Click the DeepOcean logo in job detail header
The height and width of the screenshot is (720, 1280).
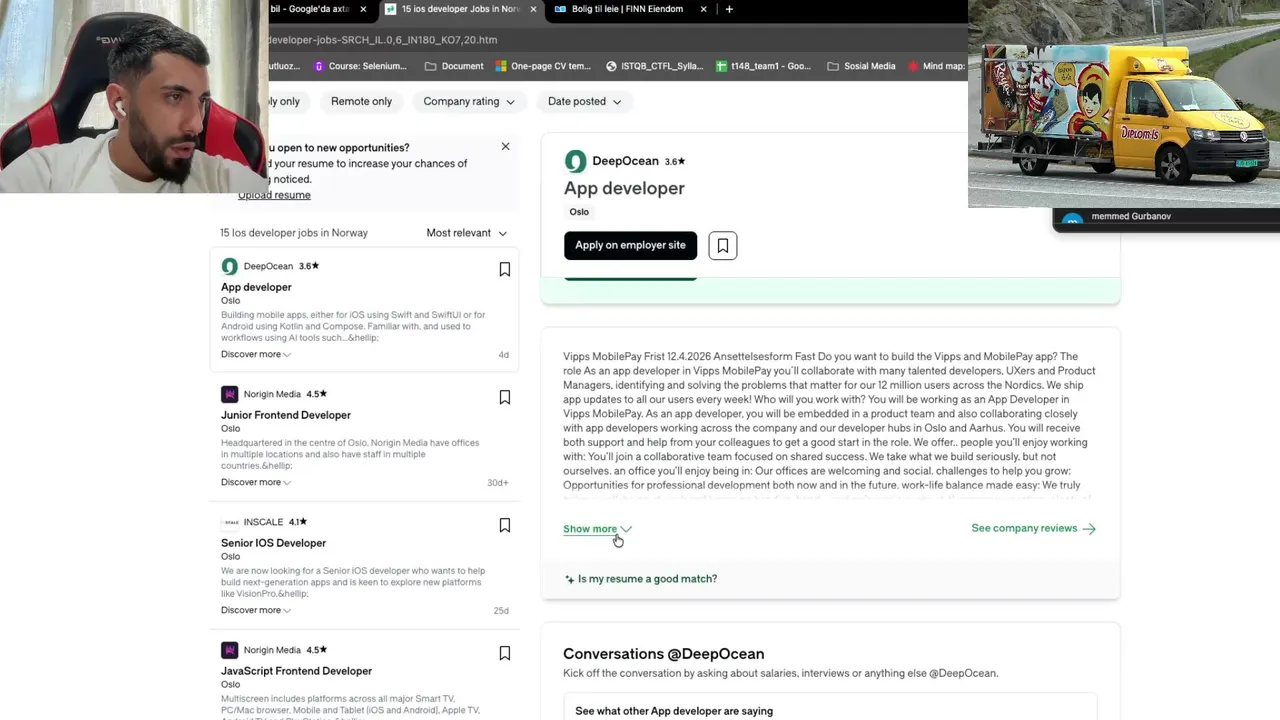(x=575, y=161)
